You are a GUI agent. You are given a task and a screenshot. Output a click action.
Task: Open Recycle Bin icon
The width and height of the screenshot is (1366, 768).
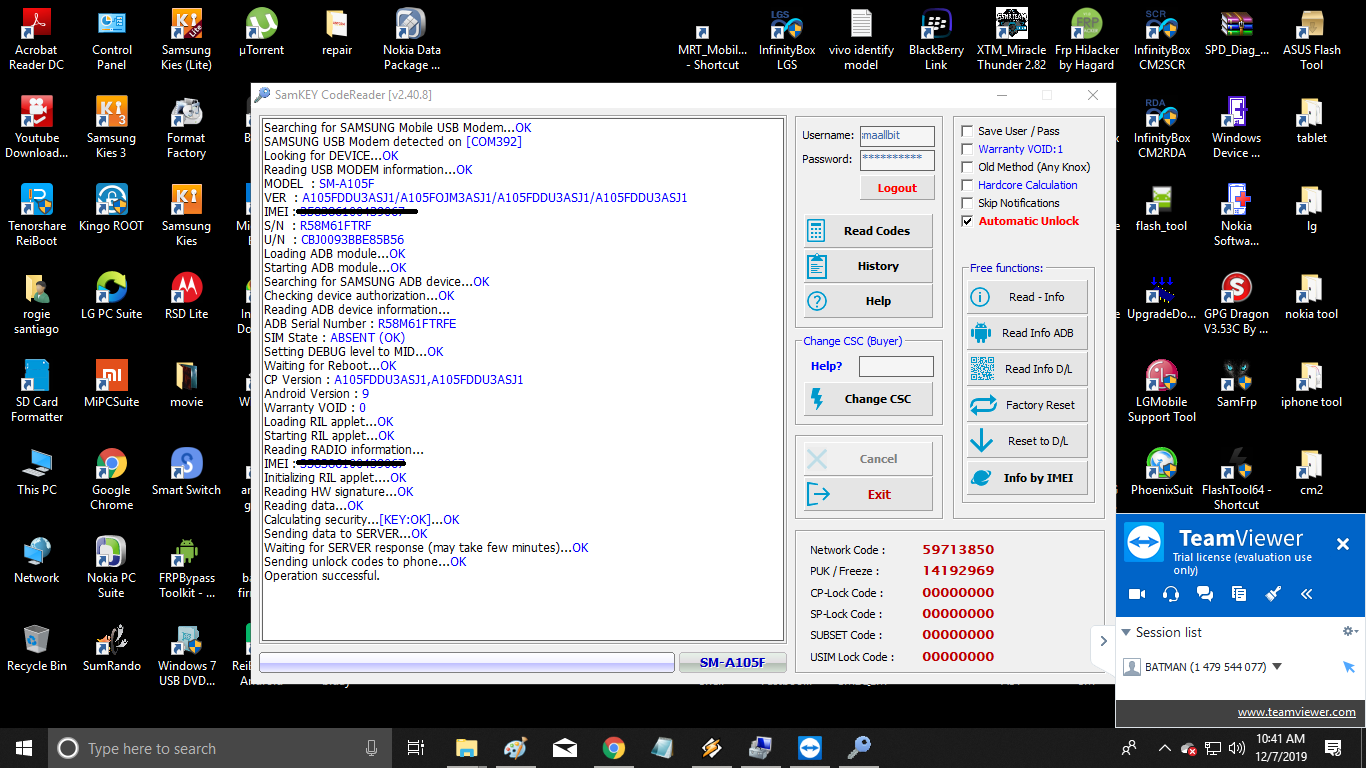pos(36,648)
